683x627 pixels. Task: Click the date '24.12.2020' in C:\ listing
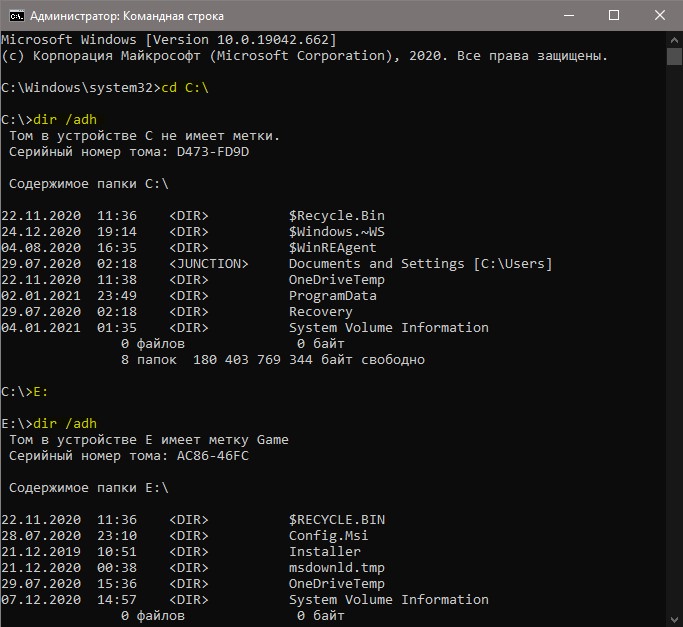(41, 231)
